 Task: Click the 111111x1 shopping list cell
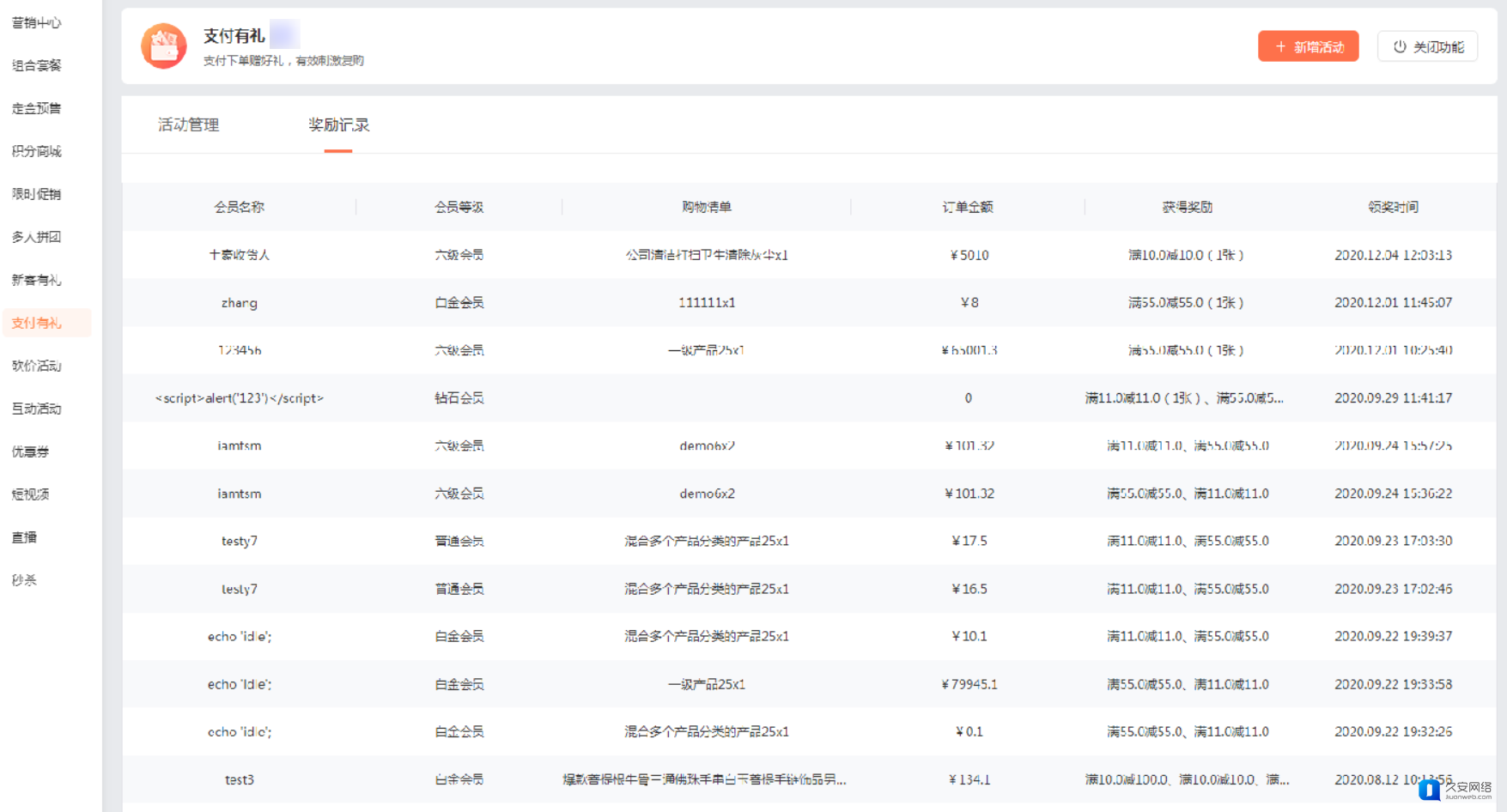[x=707, y=303]
